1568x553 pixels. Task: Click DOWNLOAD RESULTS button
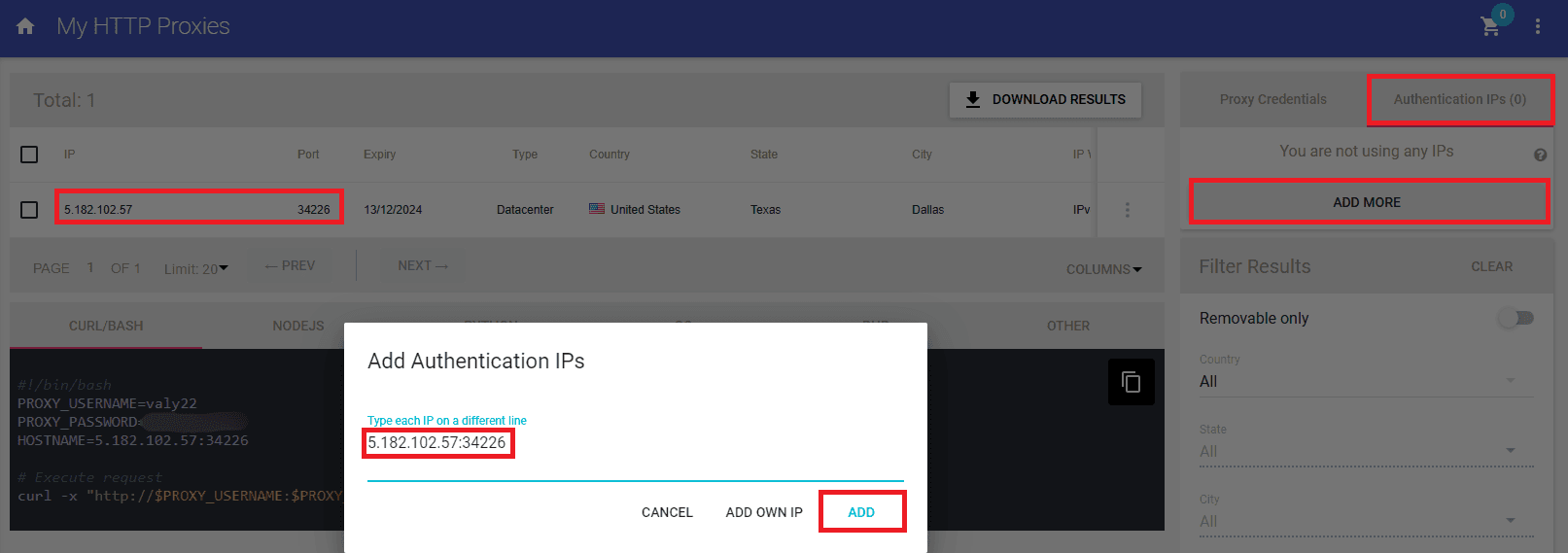[1045, 99]
